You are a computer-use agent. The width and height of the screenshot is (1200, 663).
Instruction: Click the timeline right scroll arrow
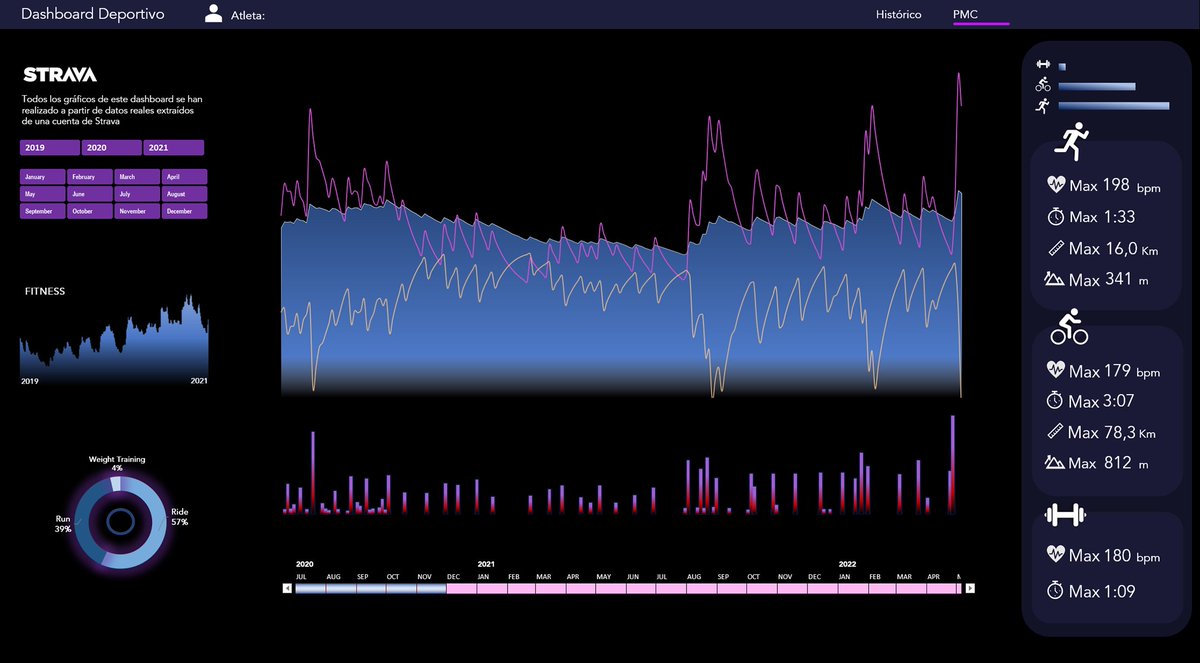(x=969, y=589)
